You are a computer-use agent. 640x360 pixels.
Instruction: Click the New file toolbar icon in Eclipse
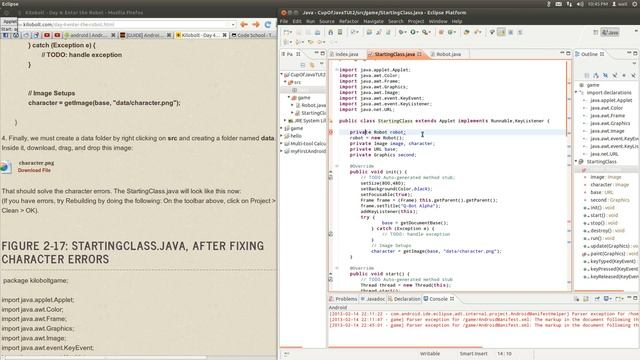287,32
